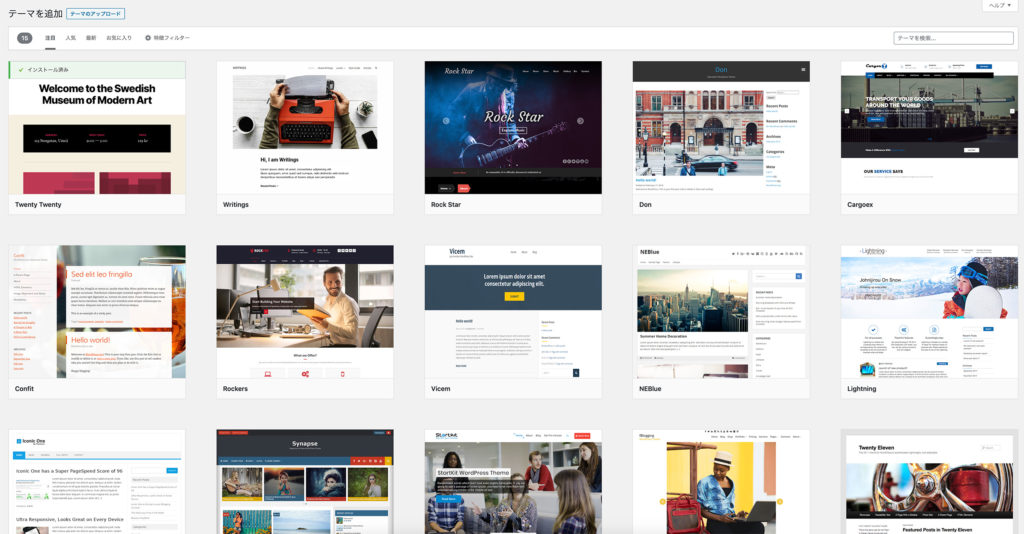Open the Twenty Eleven theme screenshot
The image size is (1024, 534).
(x=929, y=482)
